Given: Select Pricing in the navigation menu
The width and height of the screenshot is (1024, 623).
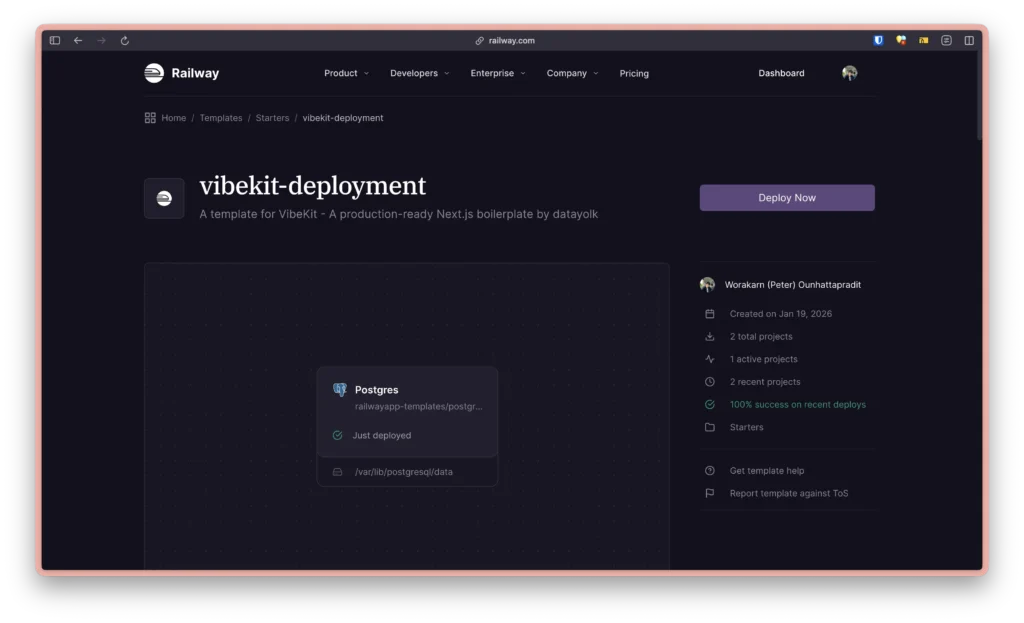Looking at the screenshot, I should [633, 73].
